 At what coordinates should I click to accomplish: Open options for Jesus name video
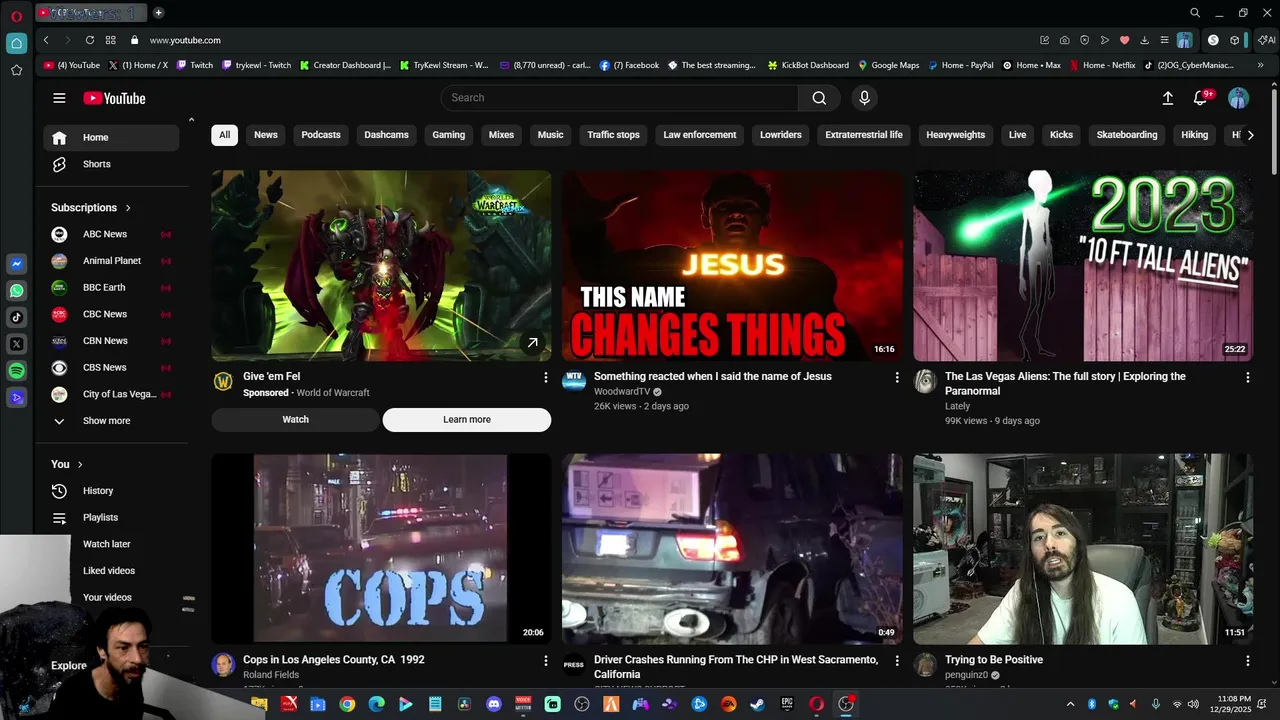[x=896, y=377]
